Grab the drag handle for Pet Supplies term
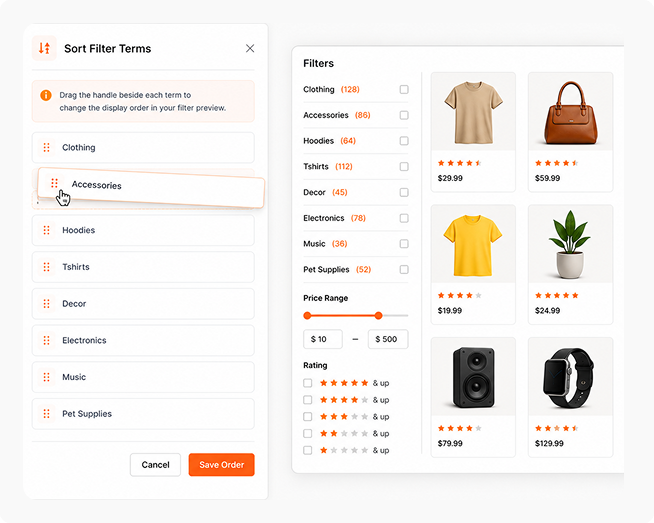This screenshot has height=523, width=654. click(47, 414)
